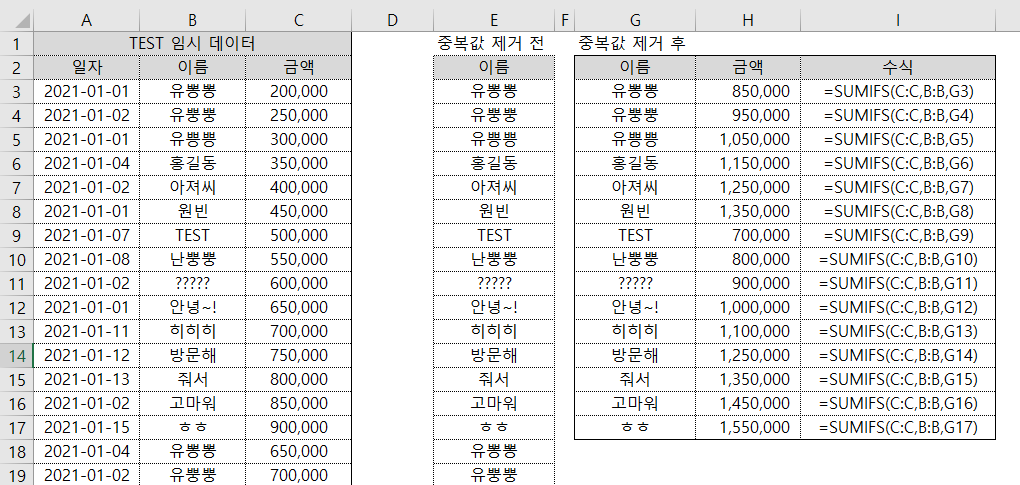Click date cell 2021-01-11
The image size is (1020, 485).
coord(86,332)
